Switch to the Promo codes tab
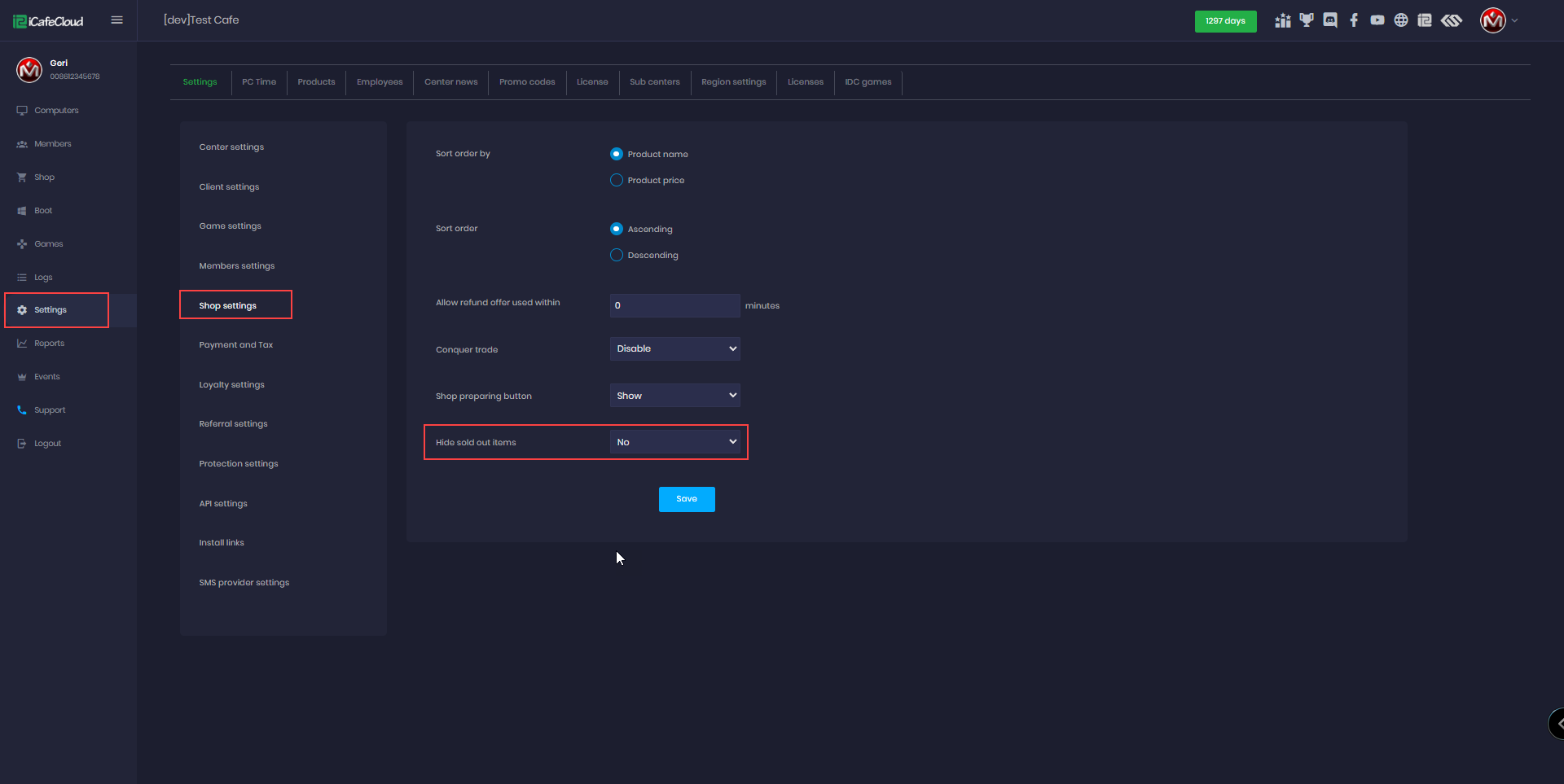Viewport: 1564px width, 784px height. coord(527,82)
